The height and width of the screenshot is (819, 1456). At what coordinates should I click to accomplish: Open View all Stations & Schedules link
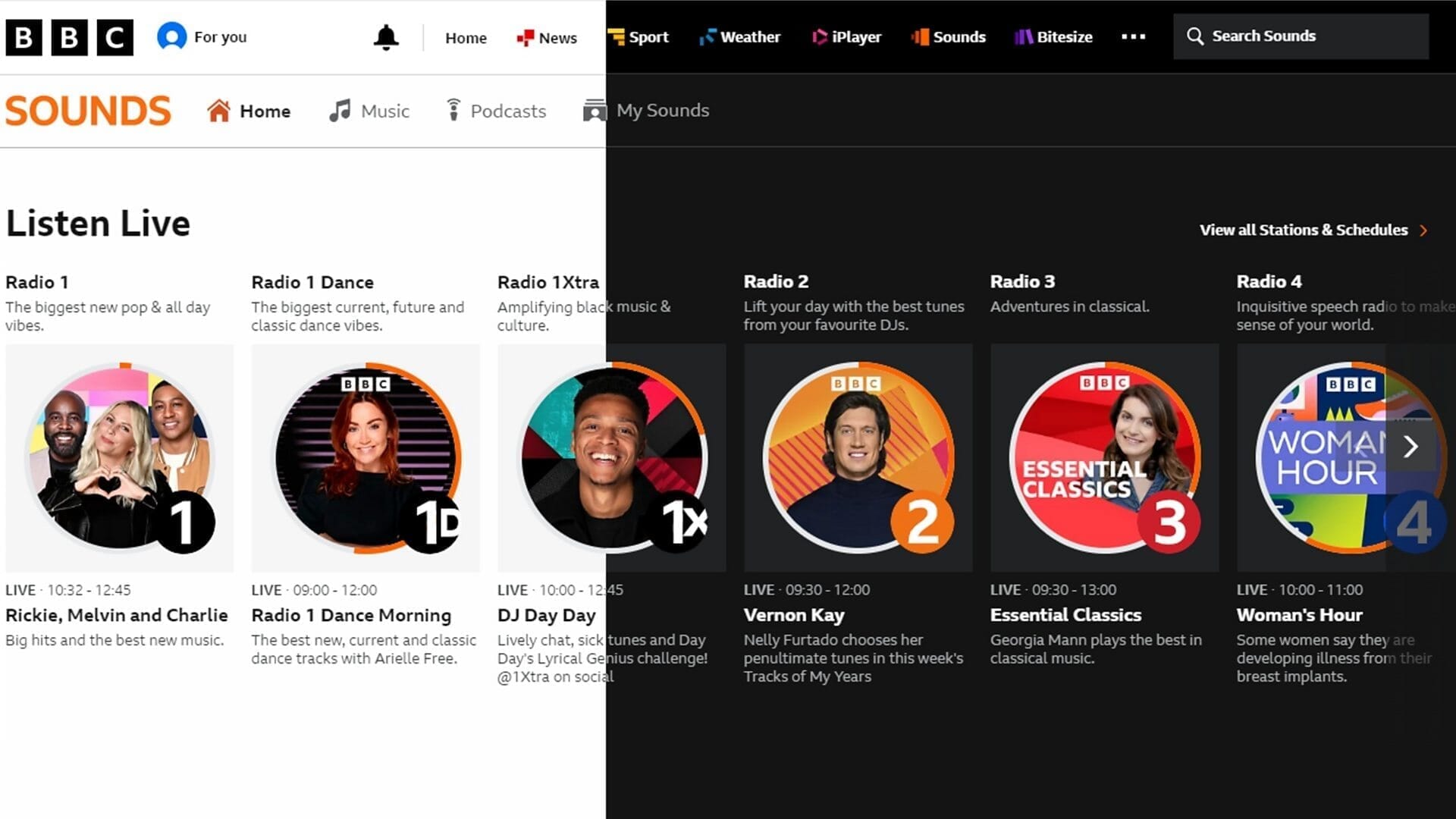[x=1303, y=230]
